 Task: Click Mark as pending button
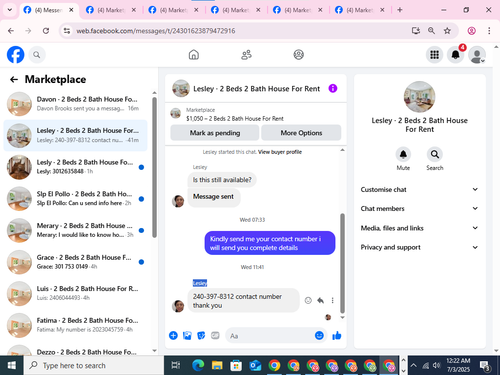215,133
